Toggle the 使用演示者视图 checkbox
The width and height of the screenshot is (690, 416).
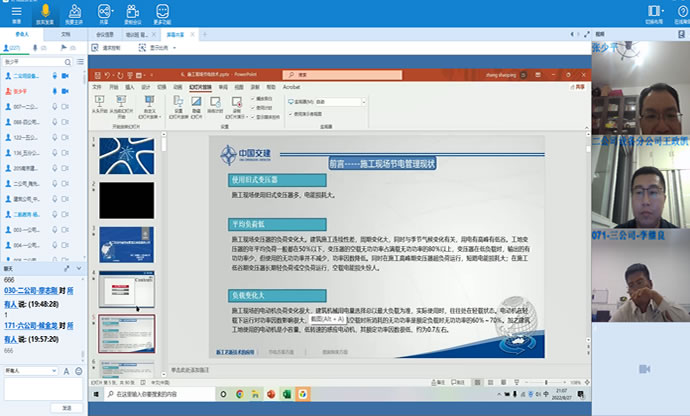pos(291,113)
